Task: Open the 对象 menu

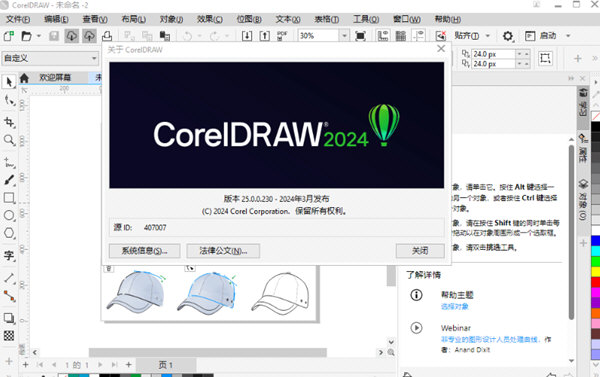Action: pyautogui.click(x=171, y=19)
